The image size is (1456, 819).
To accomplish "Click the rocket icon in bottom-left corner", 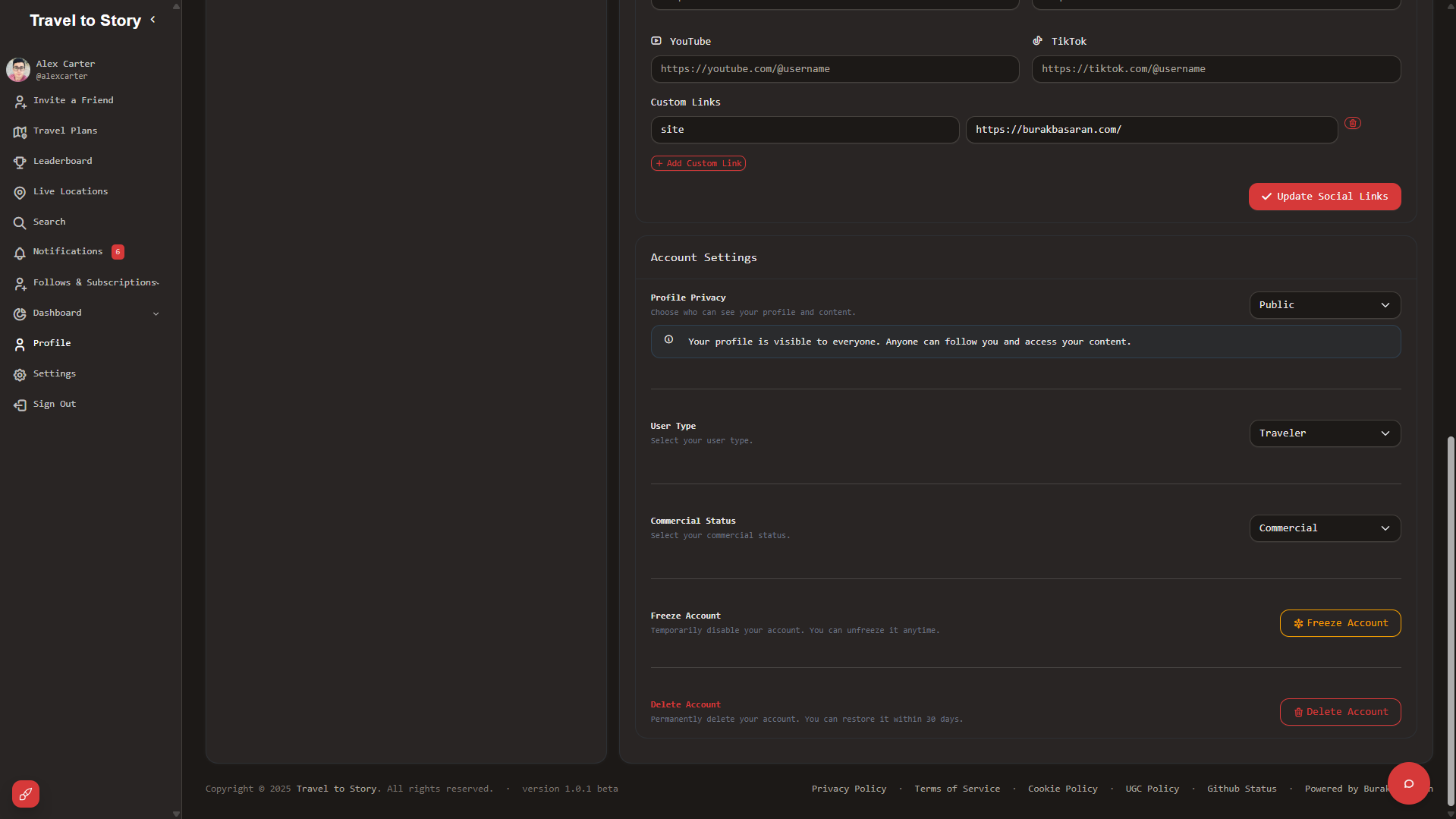I will (x=26, y=794).
